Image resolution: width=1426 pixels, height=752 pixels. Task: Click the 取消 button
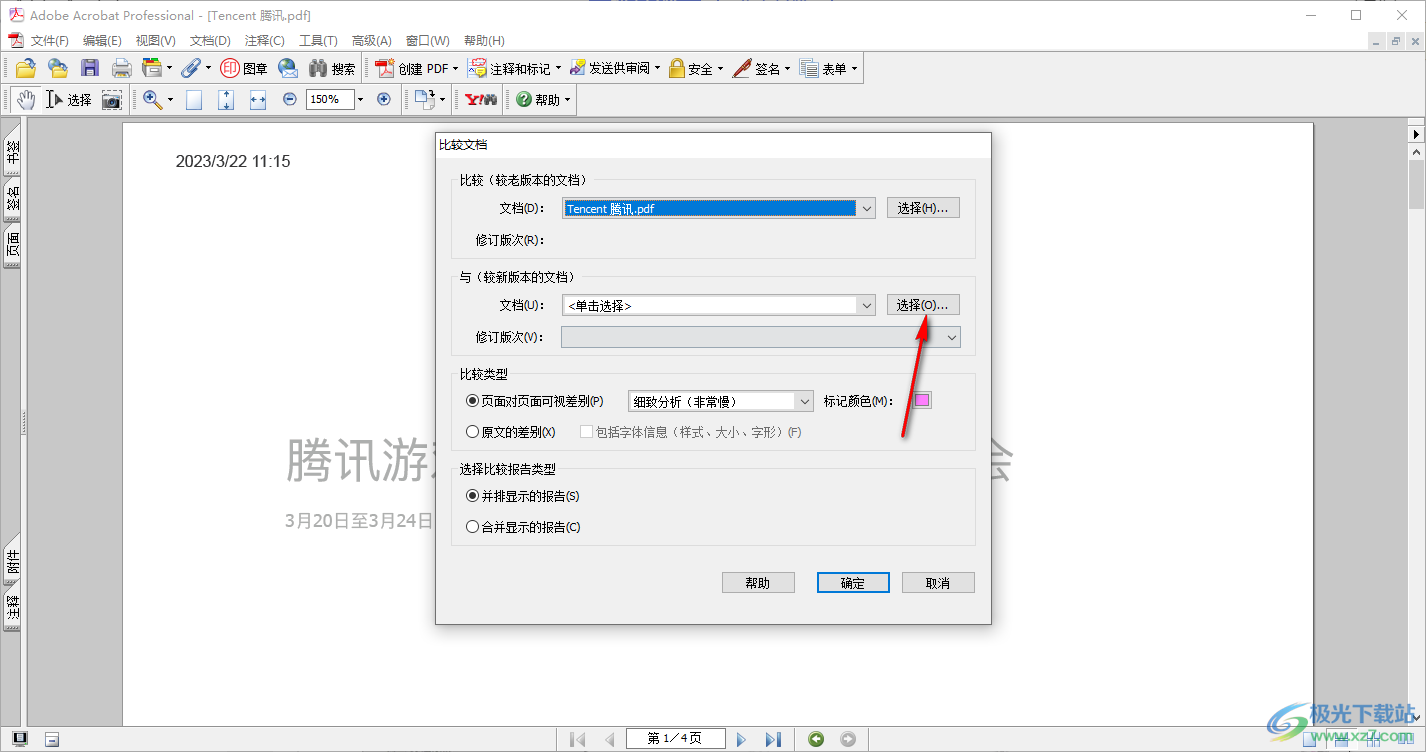point(938,583)
